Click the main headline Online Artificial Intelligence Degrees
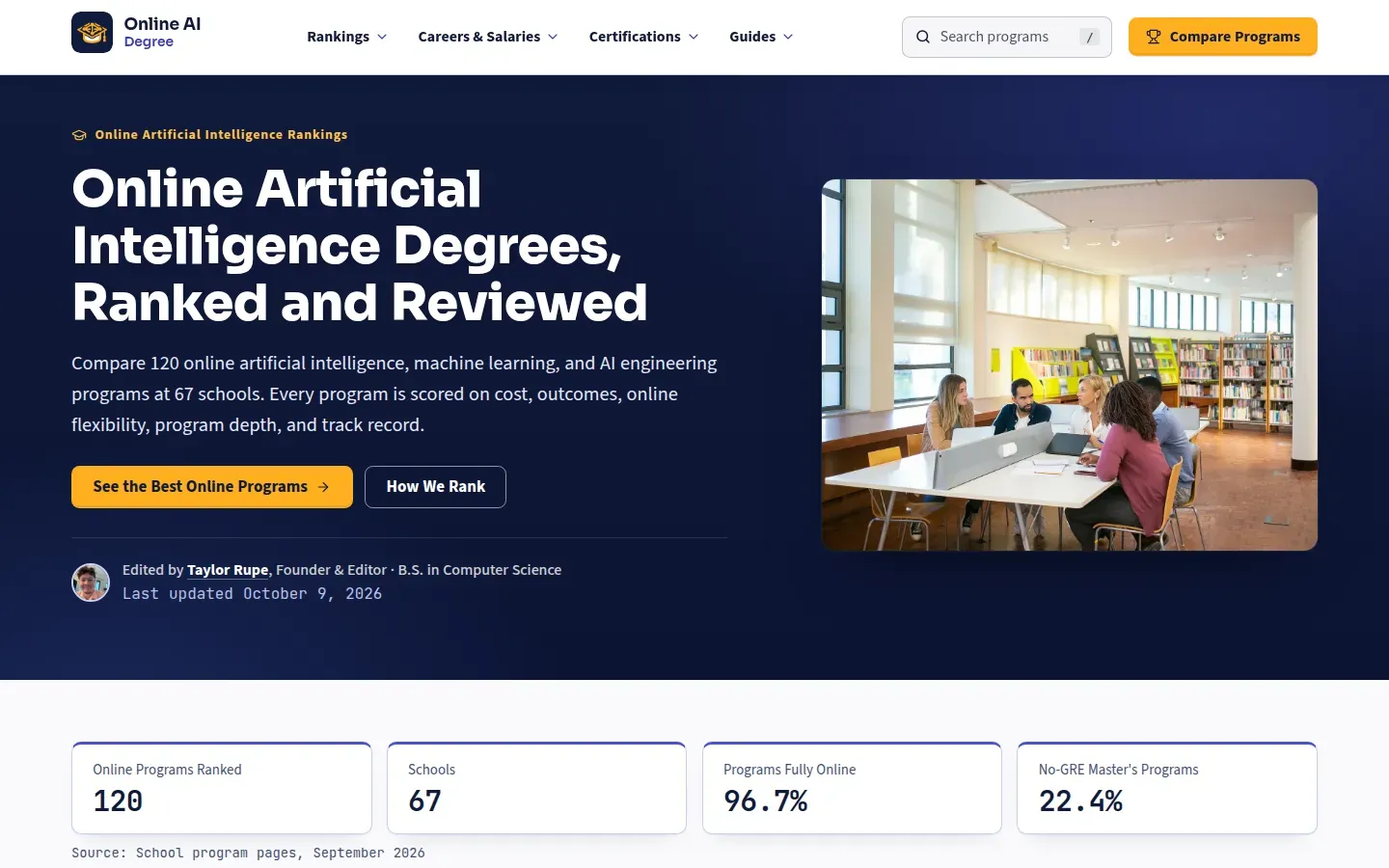The height and width of the screenshot is (868, 1389). click(360, 246)
